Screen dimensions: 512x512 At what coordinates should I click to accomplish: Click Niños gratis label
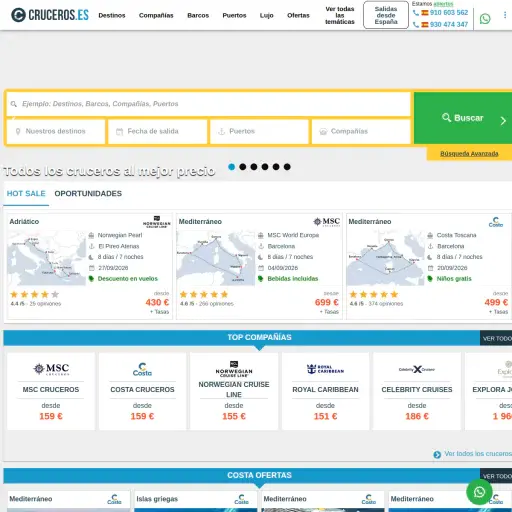454,279
